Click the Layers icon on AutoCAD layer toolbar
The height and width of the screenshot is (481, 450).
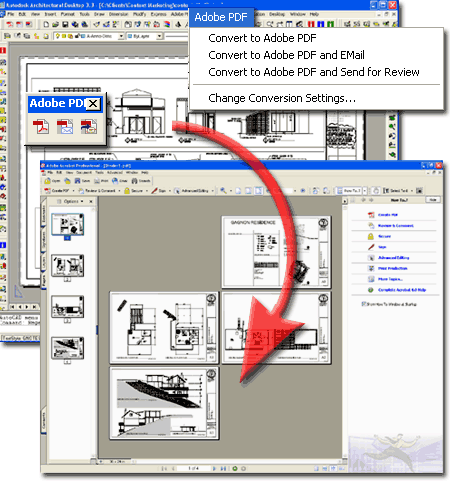tap(7, 36)
